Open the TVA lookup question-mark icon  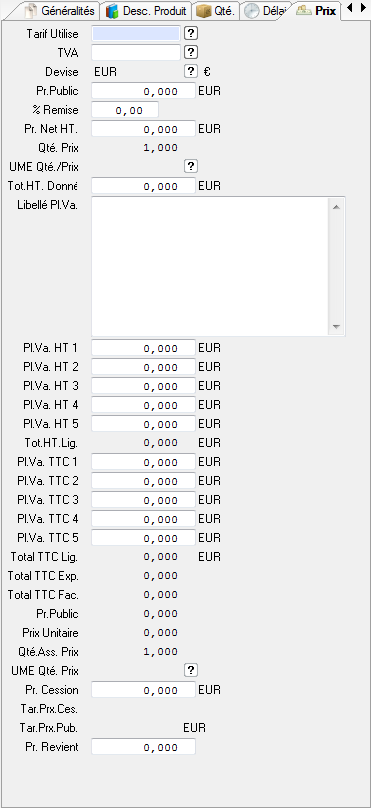point(191,53)
